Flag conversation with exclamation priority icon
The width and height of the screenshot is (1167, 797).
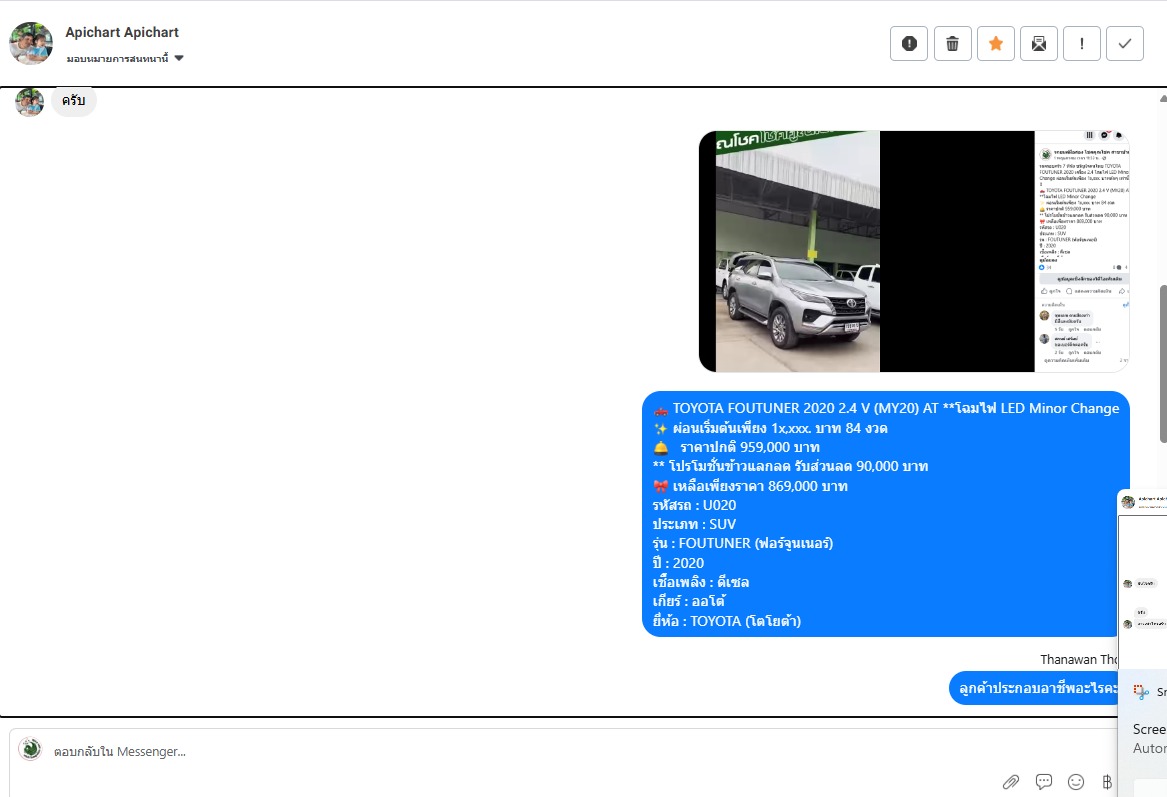pyautogui.click(x=1081, y=44)
